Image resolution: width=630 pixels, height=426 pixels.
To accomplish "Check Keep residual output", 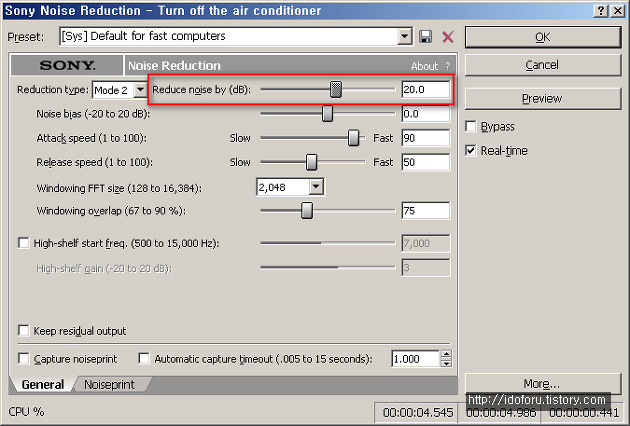I will [x=24, y=331].
